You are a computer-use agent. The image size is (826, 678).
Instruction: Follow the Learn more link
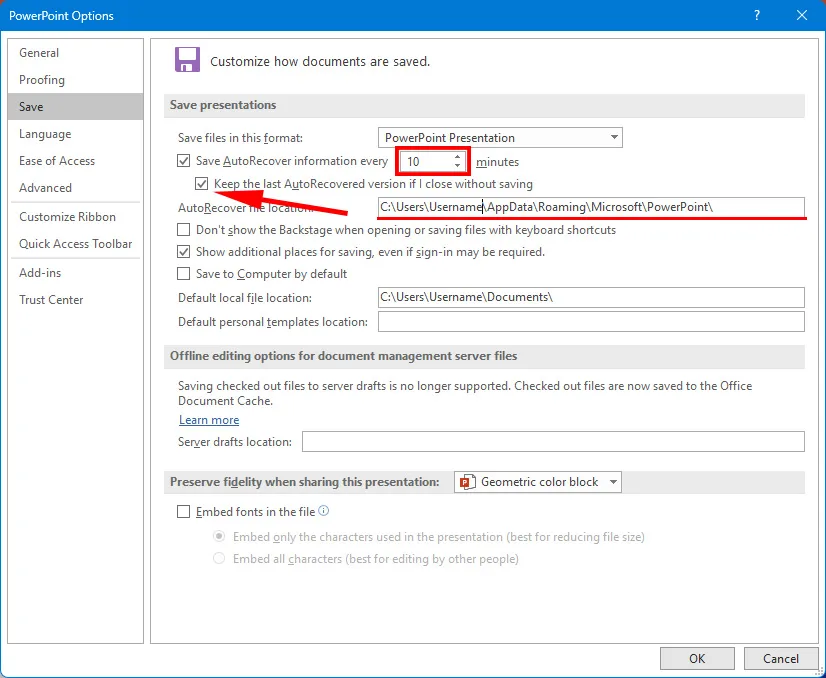pos(209,420)
